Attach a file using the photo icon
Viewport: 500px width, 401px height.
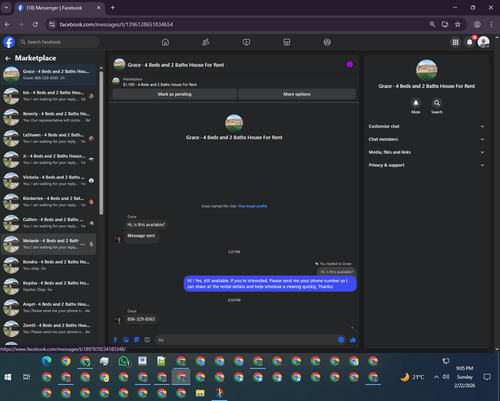pos(126,340)
